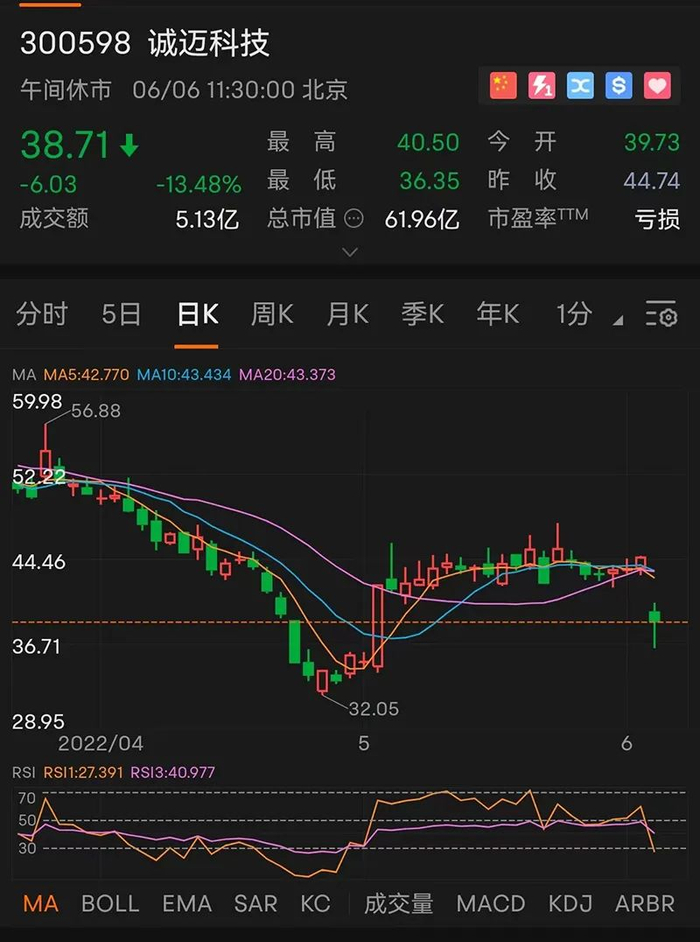This screenshot has width=700, height=942.
Task: Tap the market status 午间休市 text
Action: click(66, 90)
